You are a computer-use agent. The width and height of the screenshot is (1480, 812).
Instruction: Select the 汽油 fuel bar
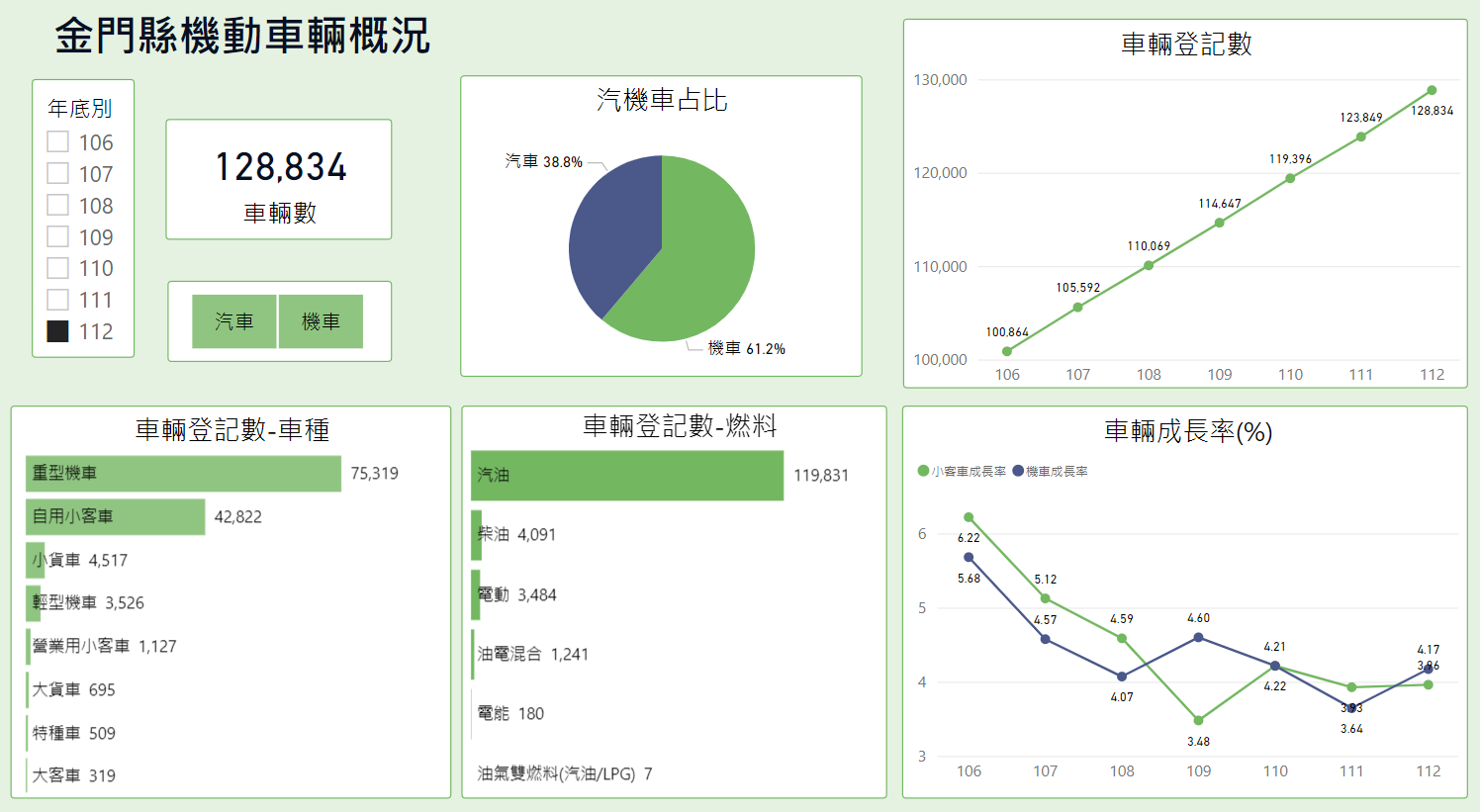628,476
